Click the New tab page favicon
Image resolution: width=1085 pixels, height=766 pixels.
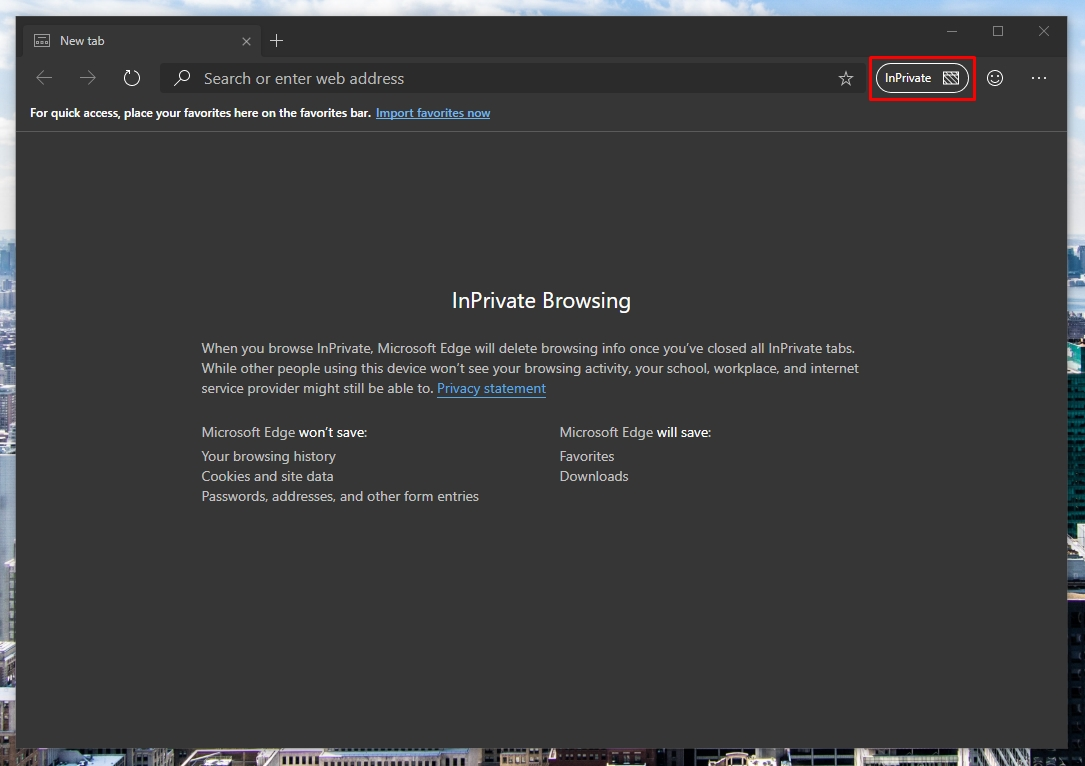pyautogui.click(x=41, y=41)
